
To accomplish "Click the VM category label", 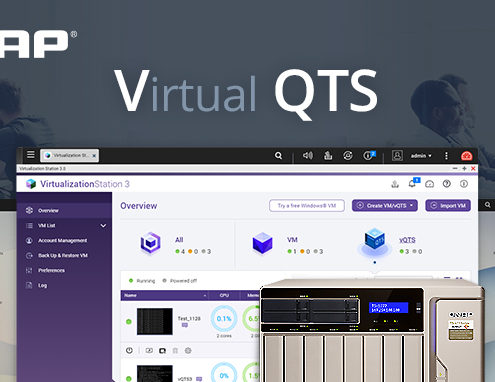I will 292,240.
